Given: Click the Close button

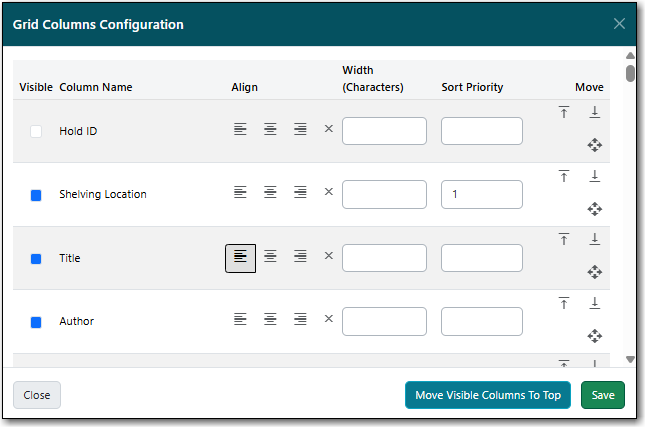Looking at the screenshot, I should coord(37,395).
